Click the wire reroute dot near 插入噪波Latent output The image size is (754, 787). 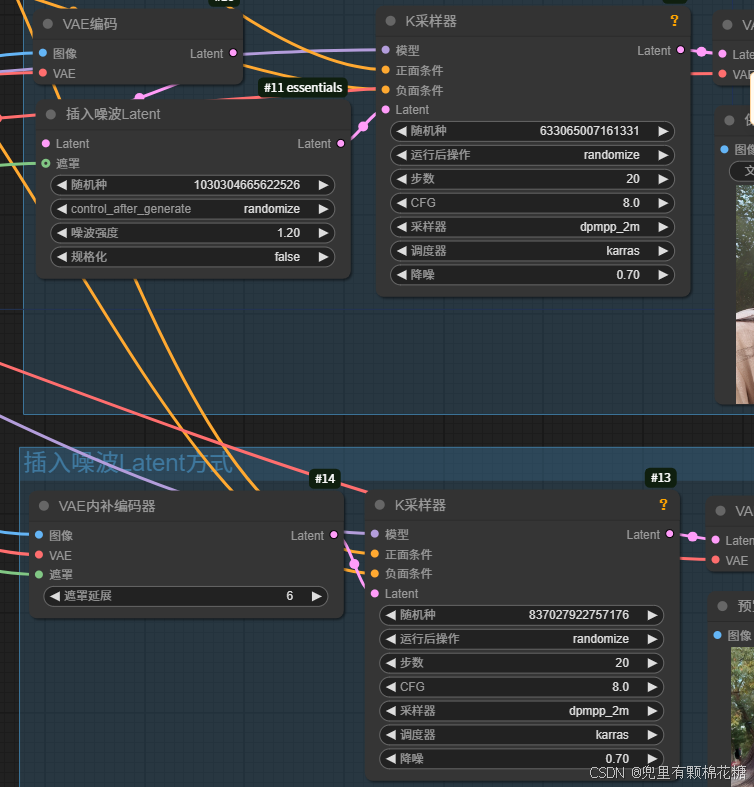tap(363, 126)
